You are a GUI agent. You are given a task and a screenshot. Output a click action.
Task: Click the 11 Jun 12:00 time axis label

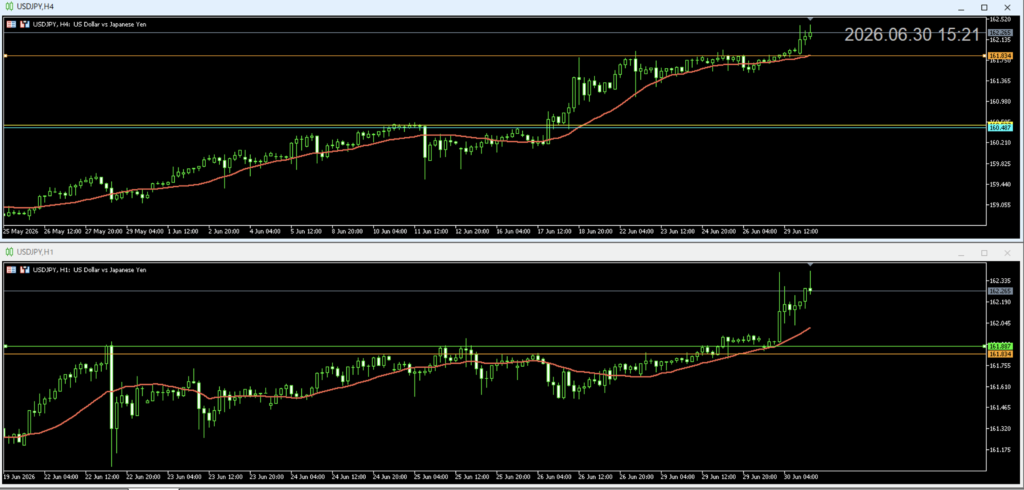(429, 231)
